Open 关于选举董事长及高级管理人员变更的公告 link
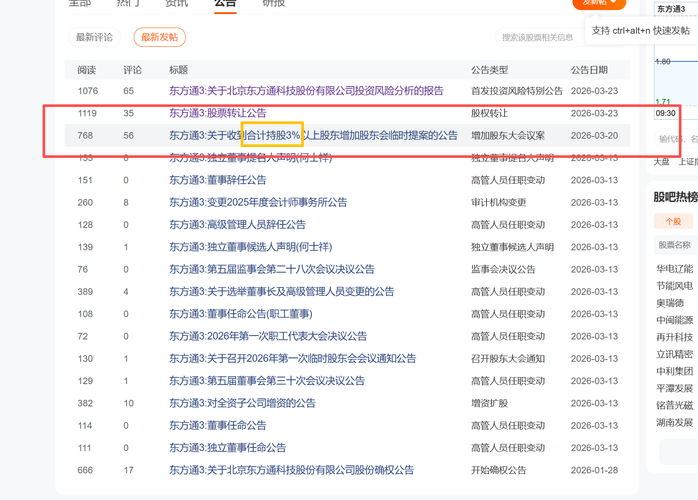 282,291
